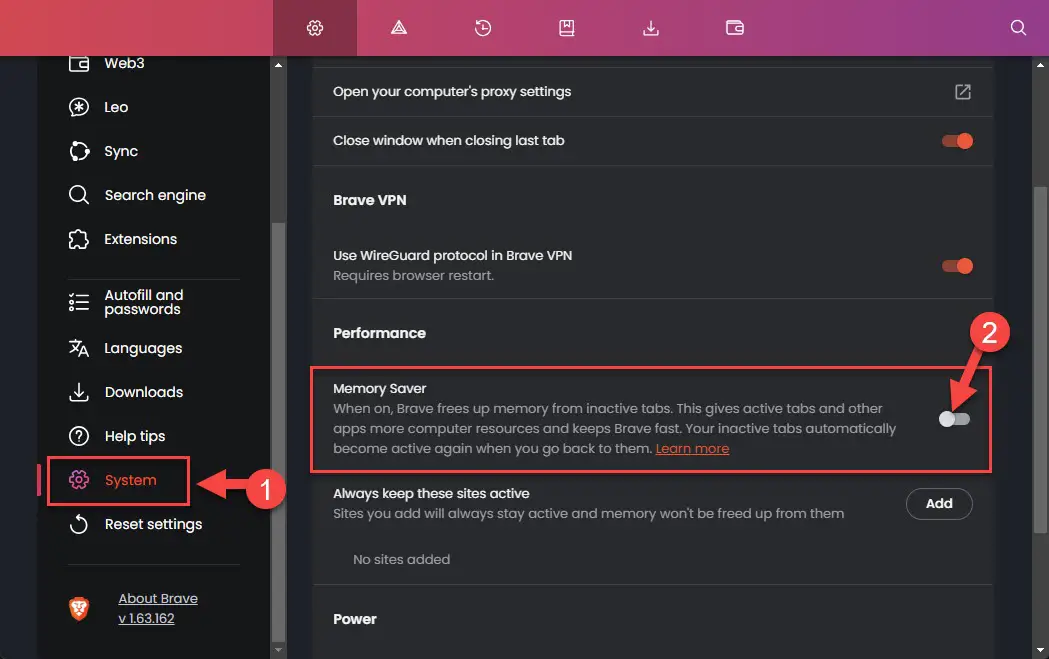This screenshot has height=659, width=1049.
Task: Click the sidebar scrollbar thumb
Action: [278, 432]
